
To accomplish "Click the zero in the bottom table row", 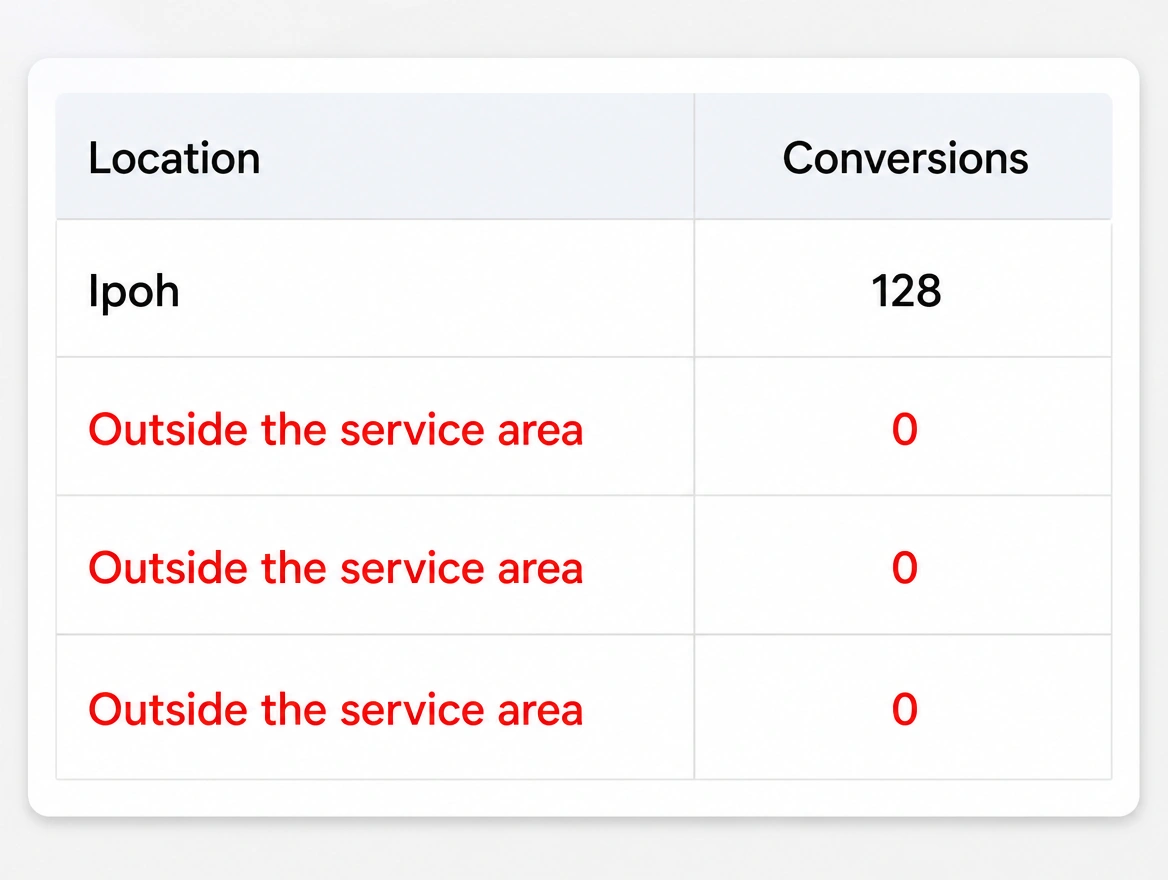I will tap(905, 709).
